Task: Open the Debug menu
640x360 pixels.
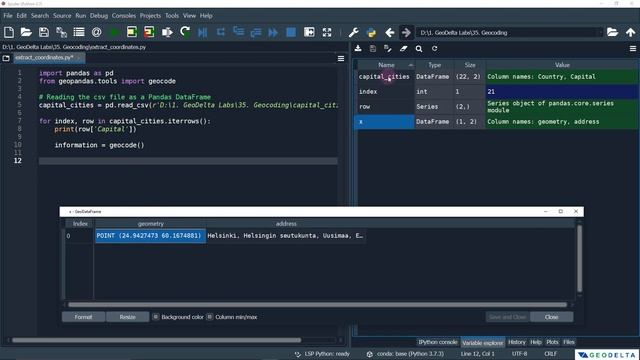Action: coord(99,16)
